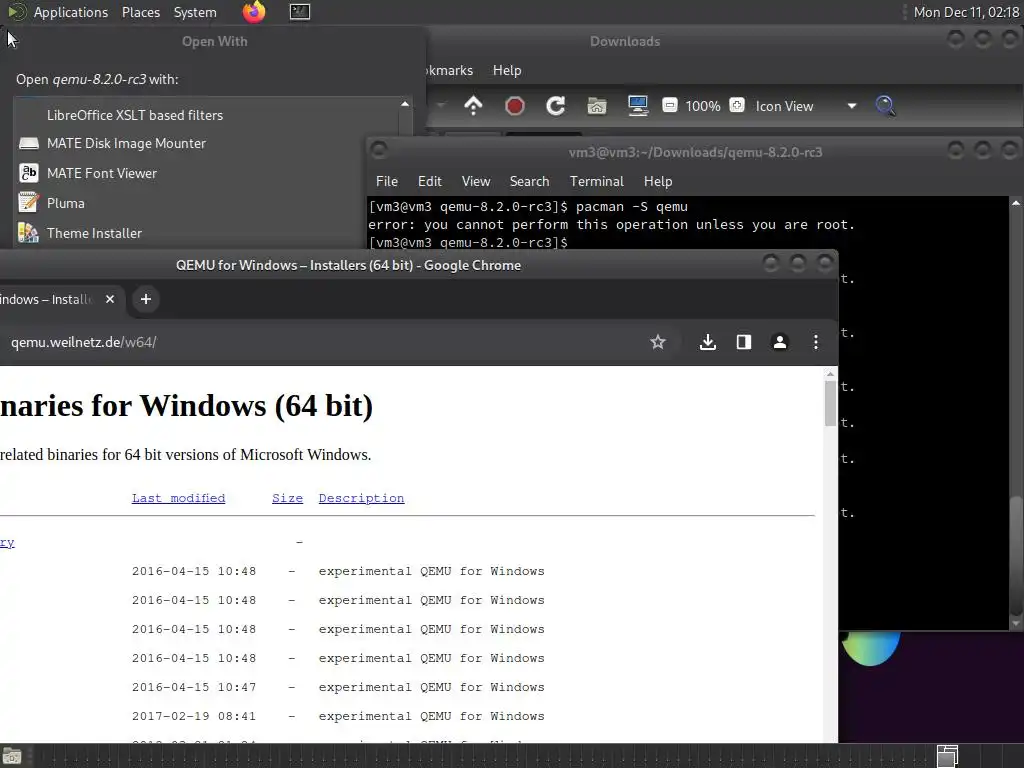The image size is (1024, 768).
Task: Select LibreOffice XSLT based filters
Action: [135, 115]
